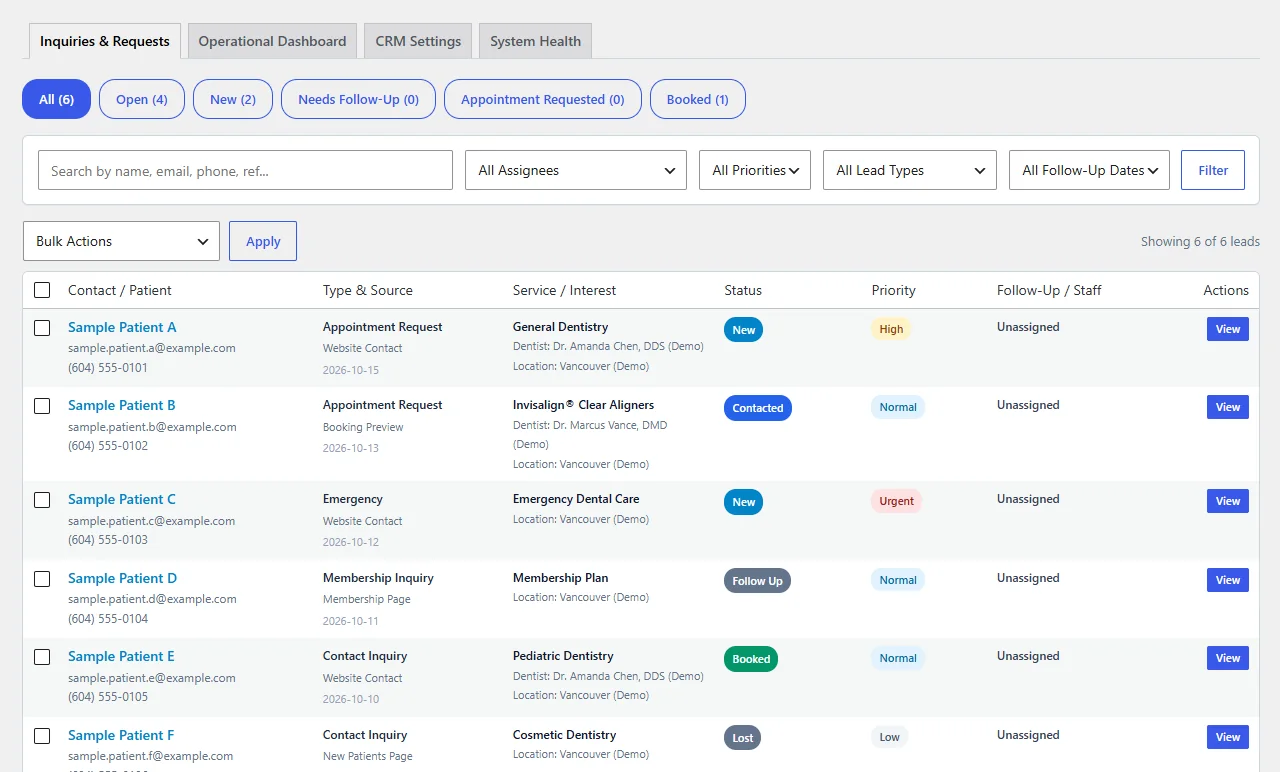Open Sample Patient E contact link
The width and height of the screenshot is (1280, 772).
[x=121, y=656]
